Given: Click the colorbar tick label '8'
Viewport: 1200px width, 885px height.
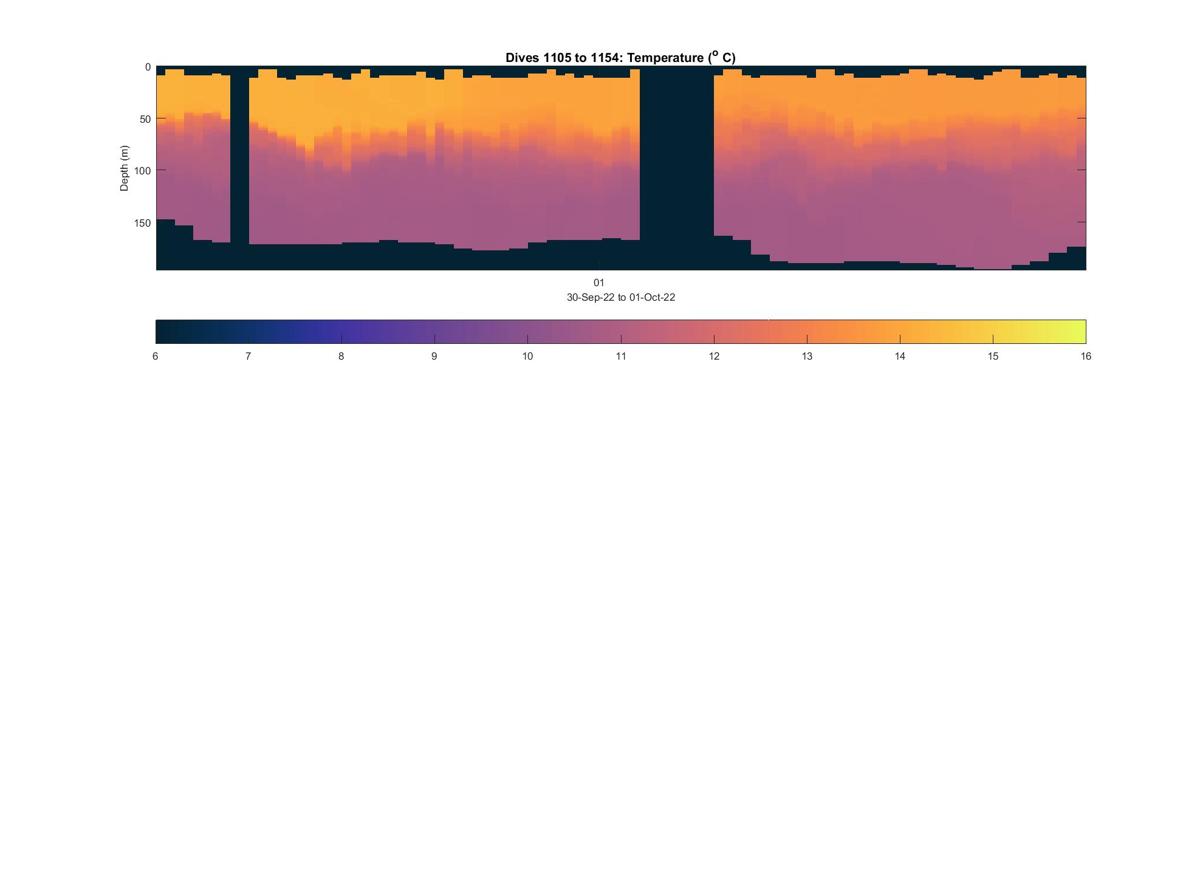Looking at the screenshot, I should point(341,356).
